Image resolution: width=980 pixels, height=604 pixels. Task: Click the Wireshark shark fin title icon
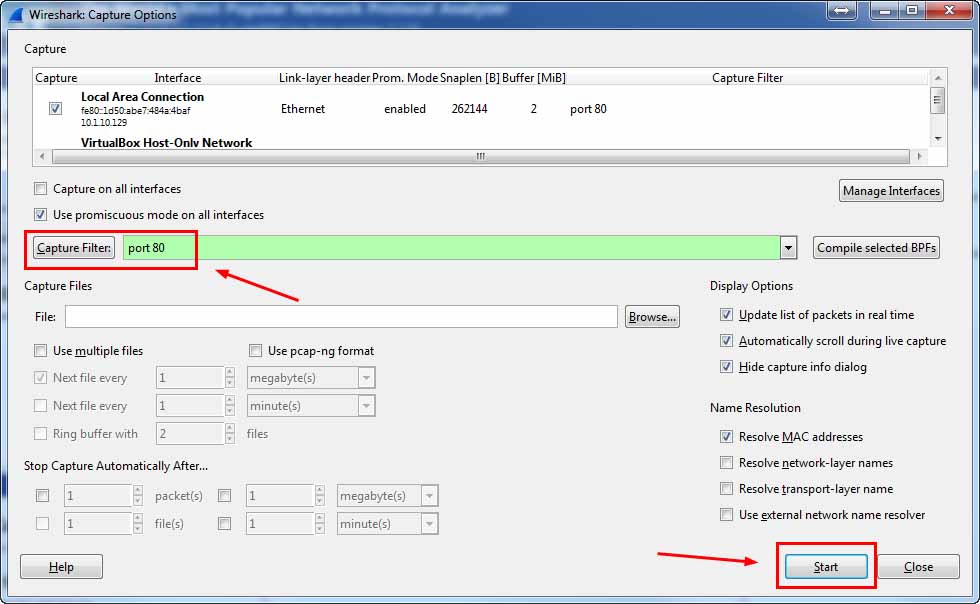15,14
